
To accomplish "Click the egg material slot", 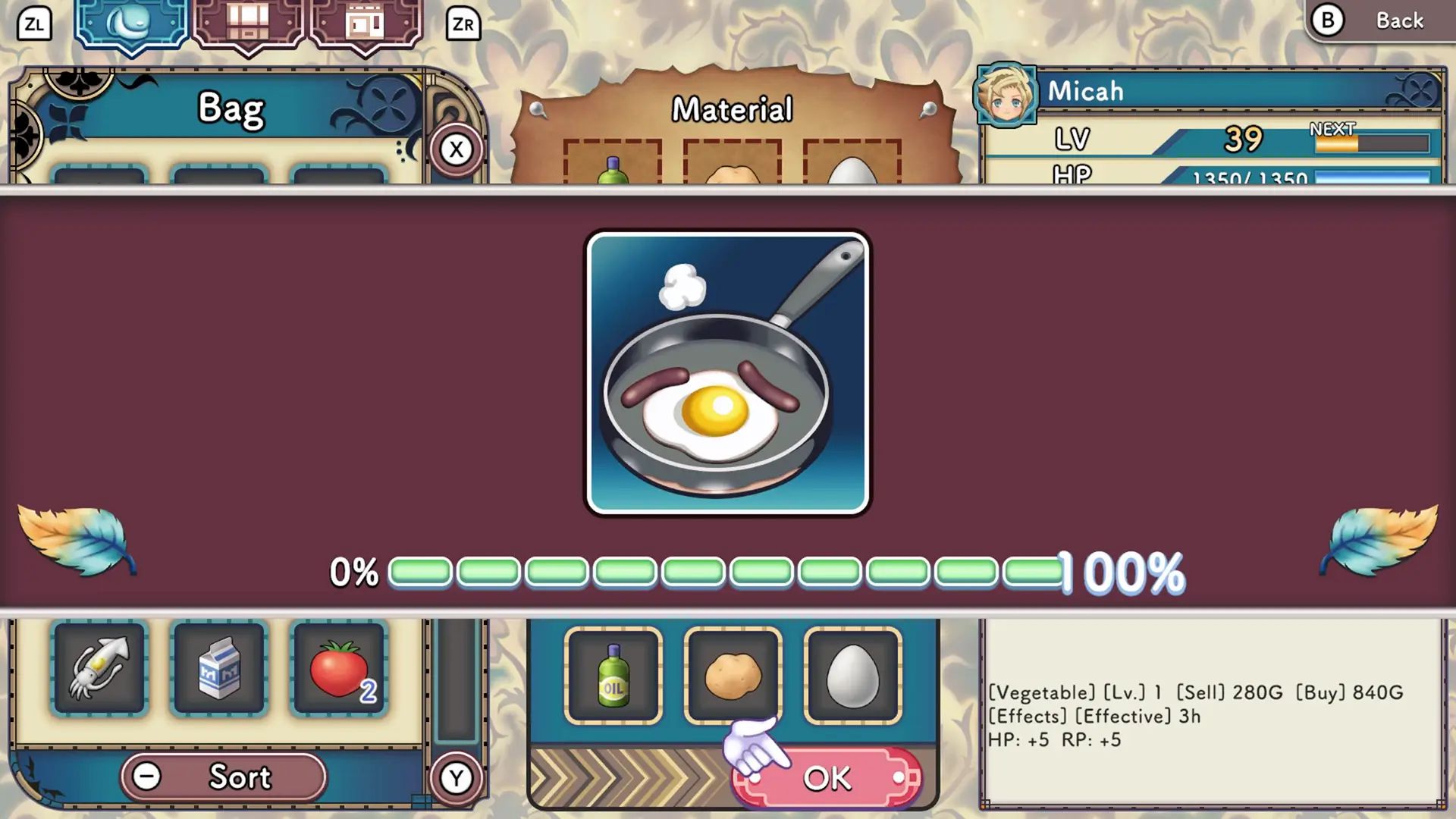I will (852, 675).
